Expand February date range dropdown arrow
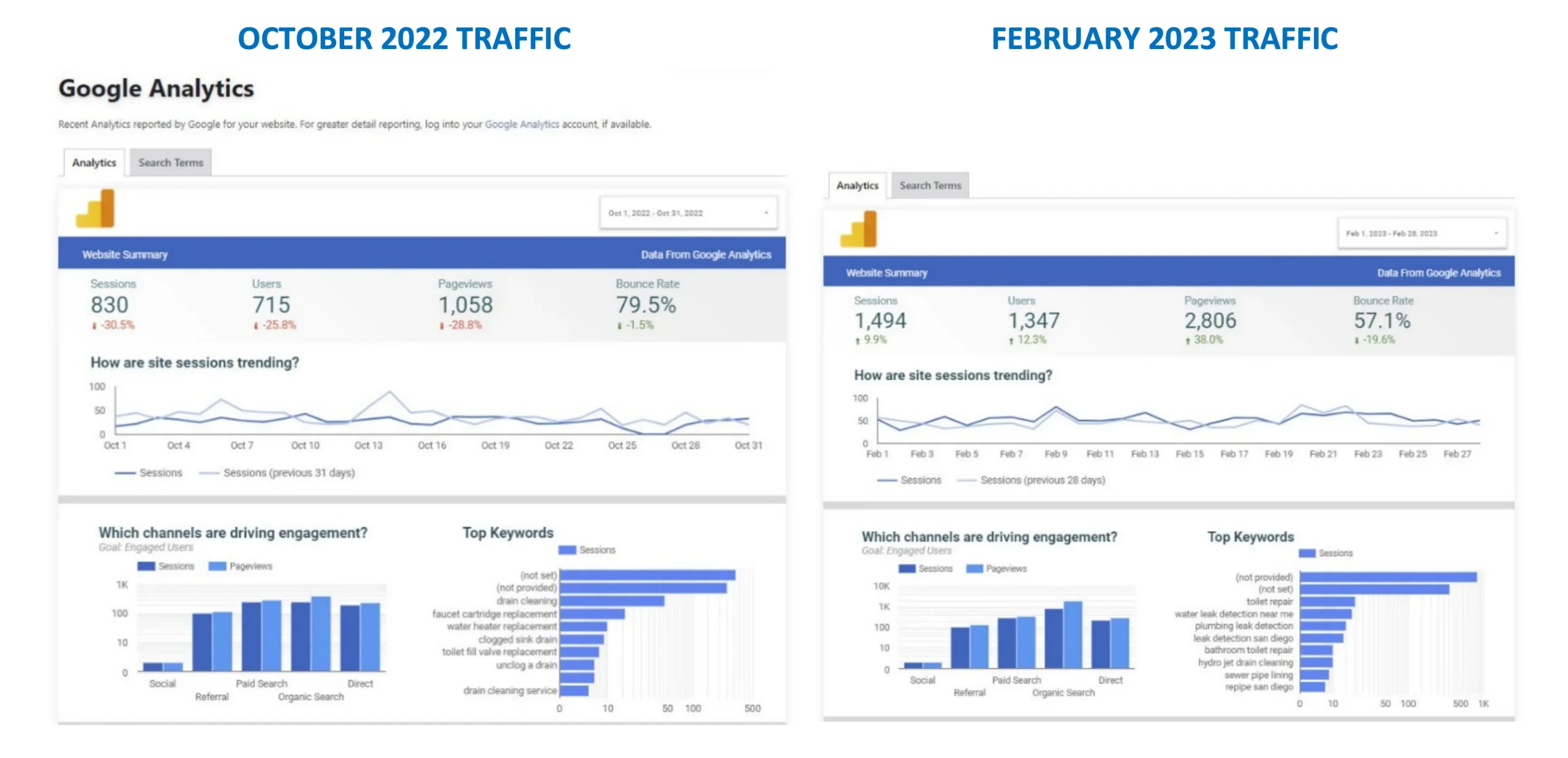Screen dimensions: 1568x758 point(1496,233)
